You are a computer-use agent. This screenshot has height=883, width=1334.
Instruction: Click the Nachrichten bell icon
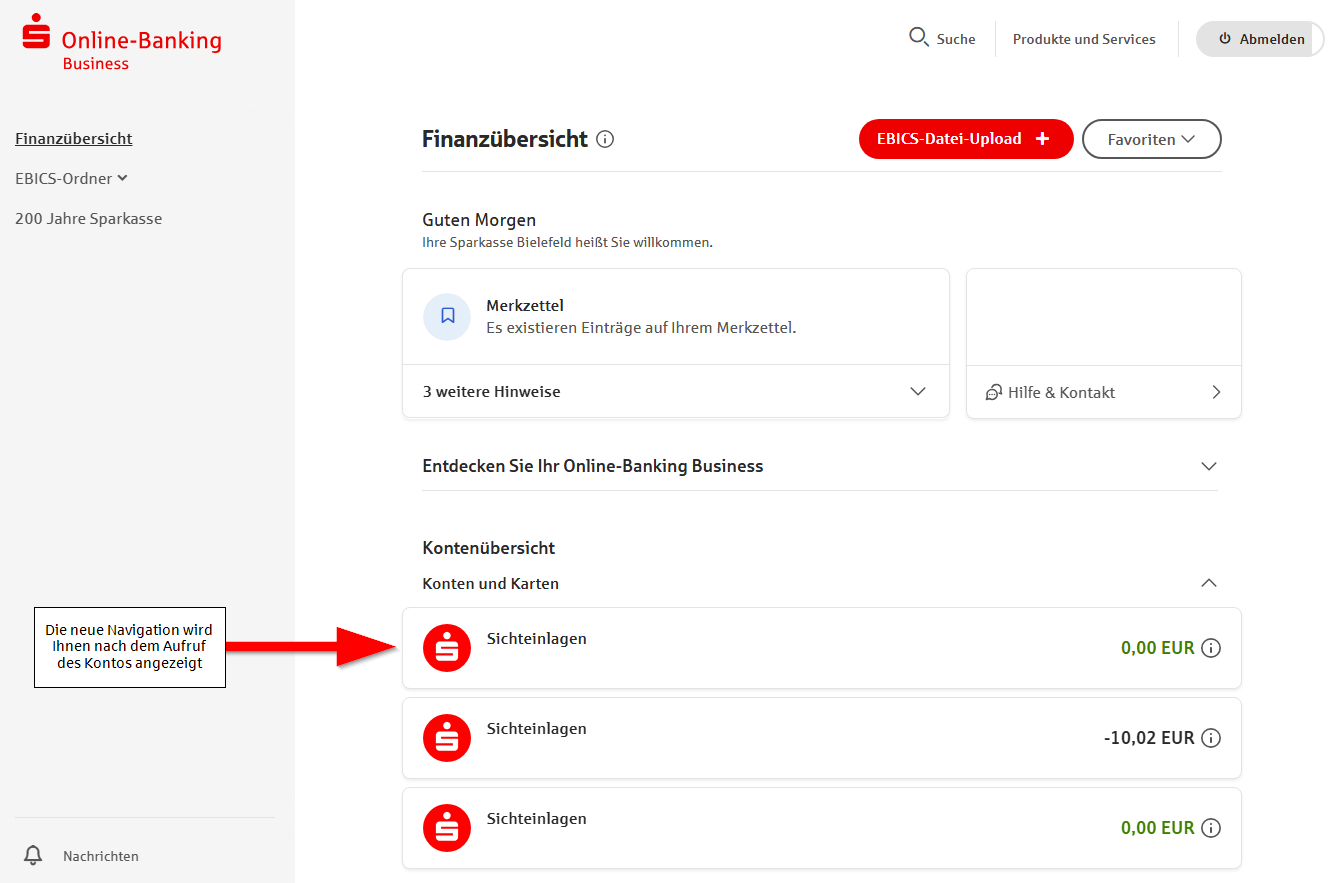click(x=33, y=855)
